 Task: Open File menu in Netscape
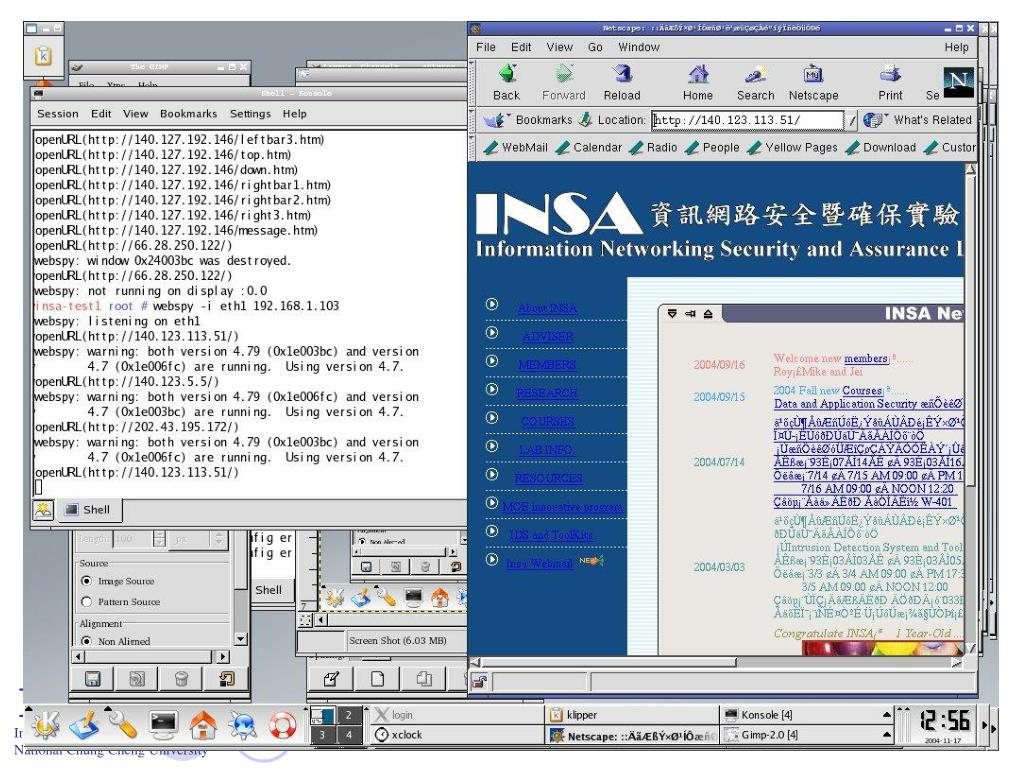(485, 47)
